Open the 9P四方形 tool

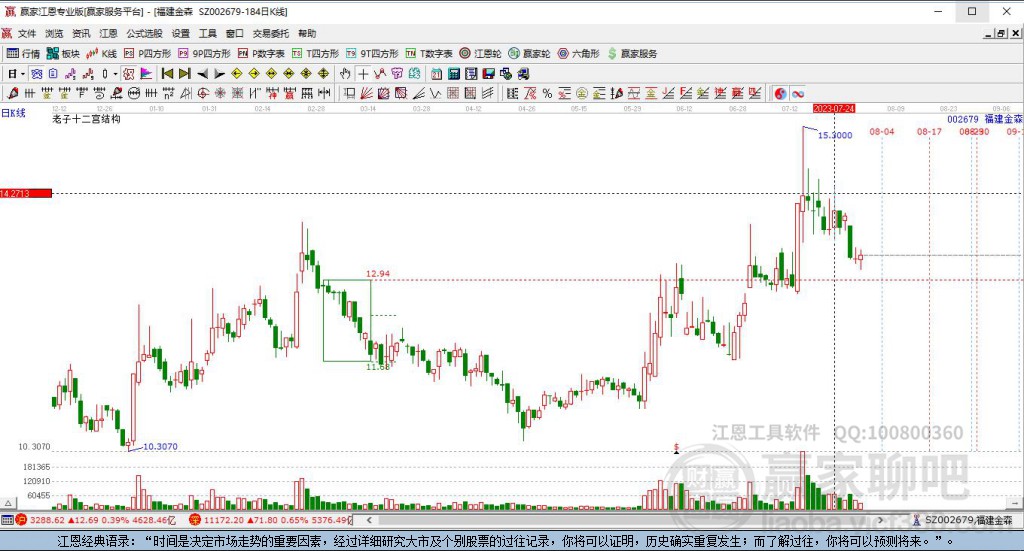click(x=204, y=54)
